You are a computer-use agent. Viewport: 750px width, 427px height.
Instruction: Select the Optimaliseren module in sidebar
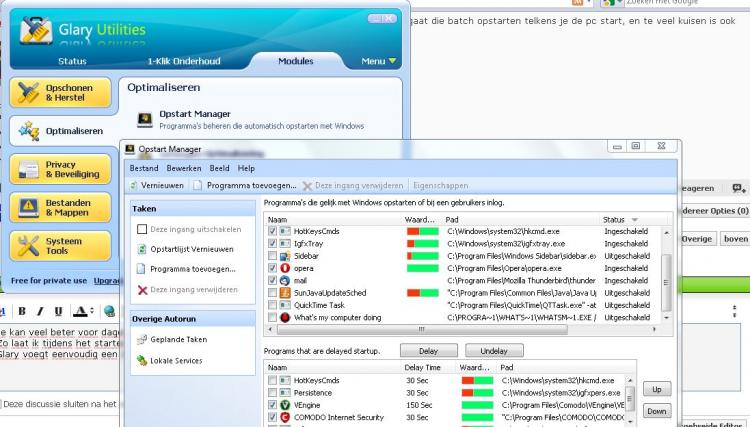coord(61,131)
